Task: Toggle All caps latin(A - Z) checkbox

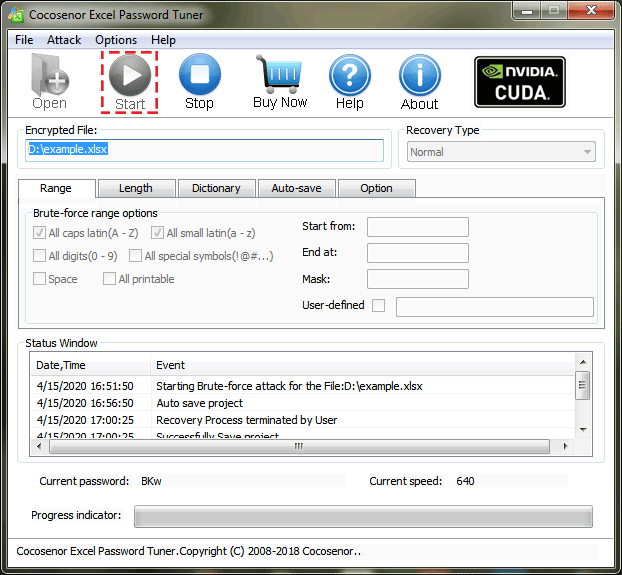Action: pos(39,233)
